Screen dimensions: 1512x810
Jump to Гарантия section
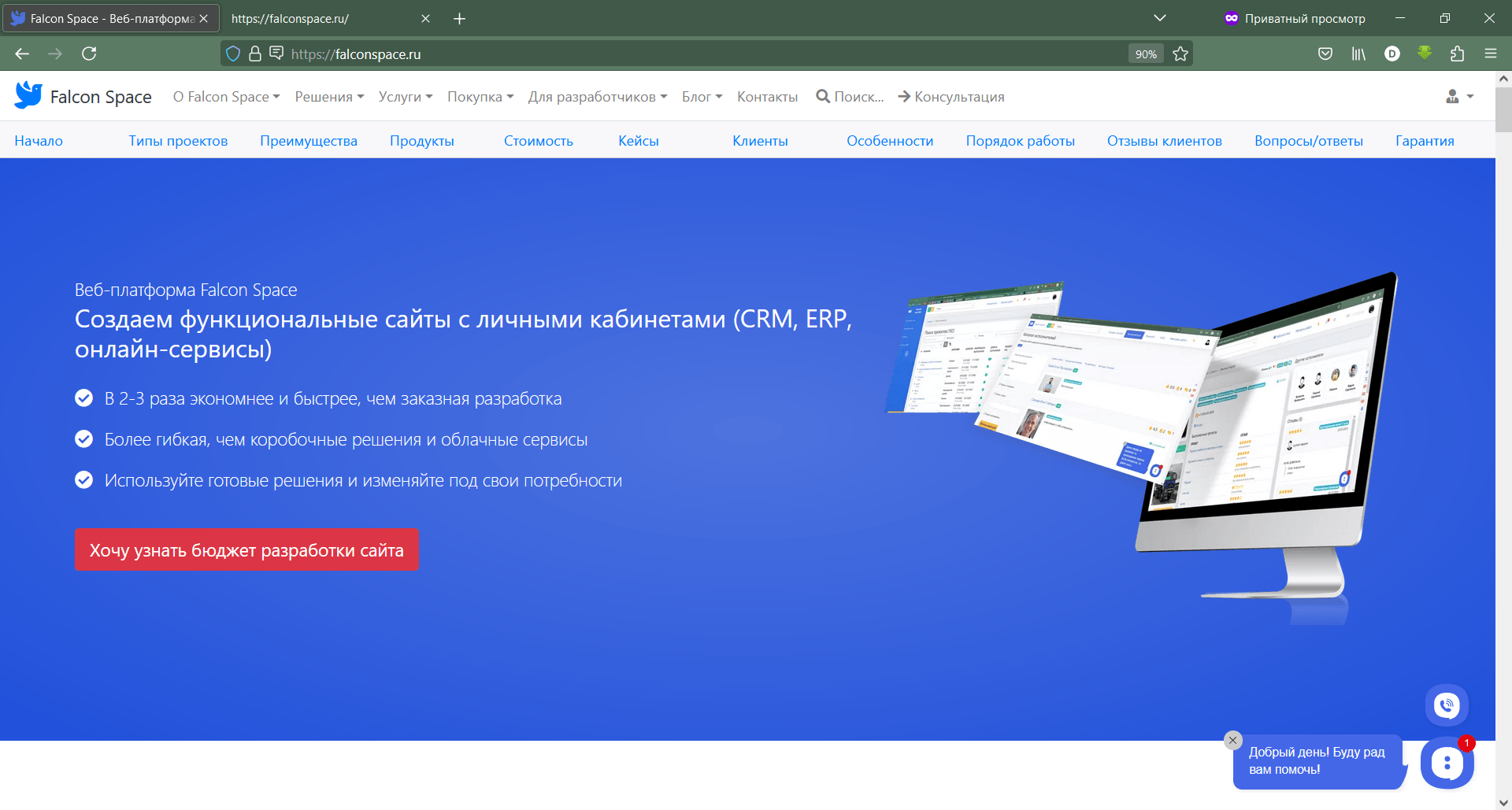(1425, 141)
